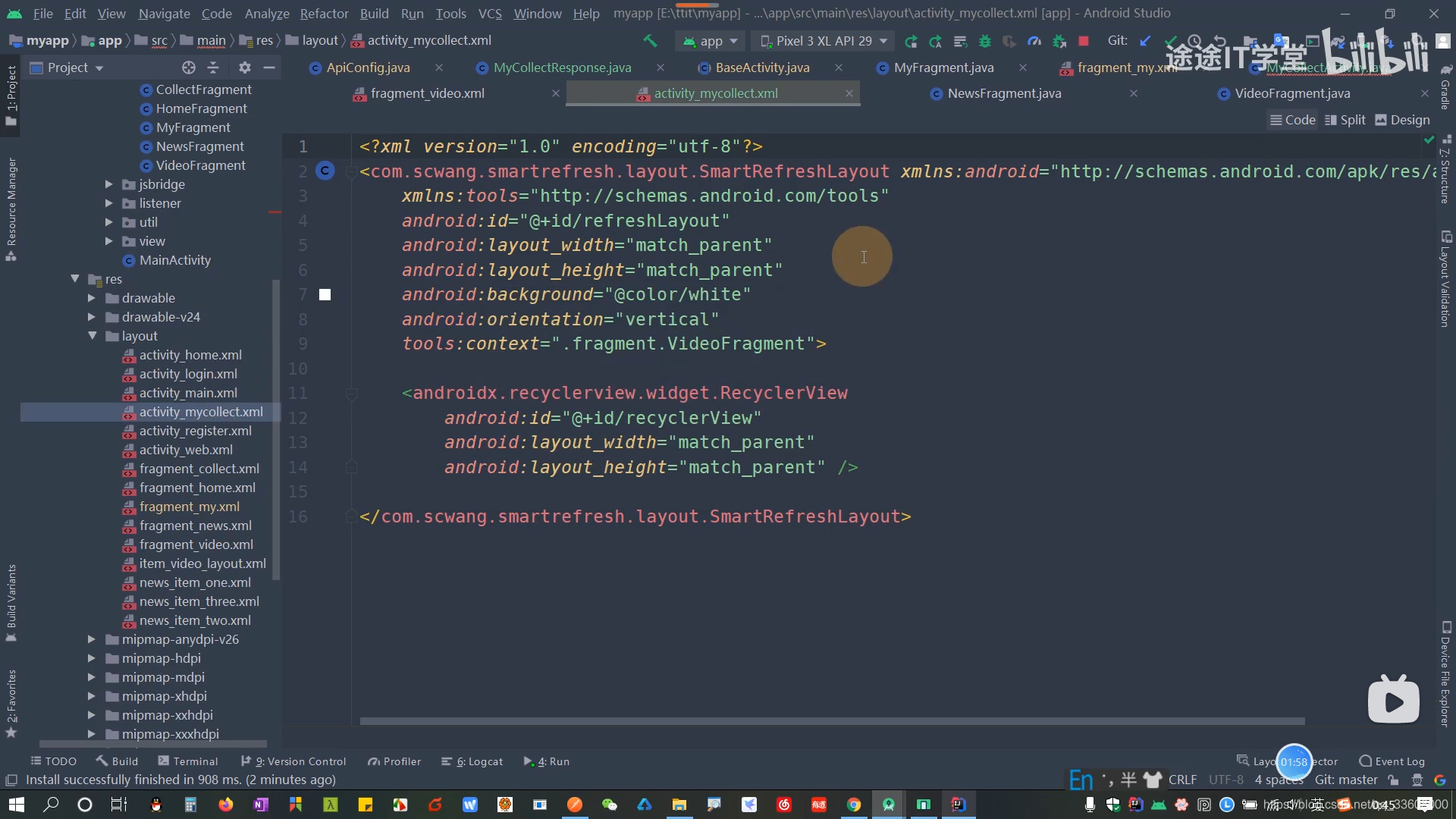Click the Make Project hammer icon
The image size is (1456, 819).
click(650, 41)
